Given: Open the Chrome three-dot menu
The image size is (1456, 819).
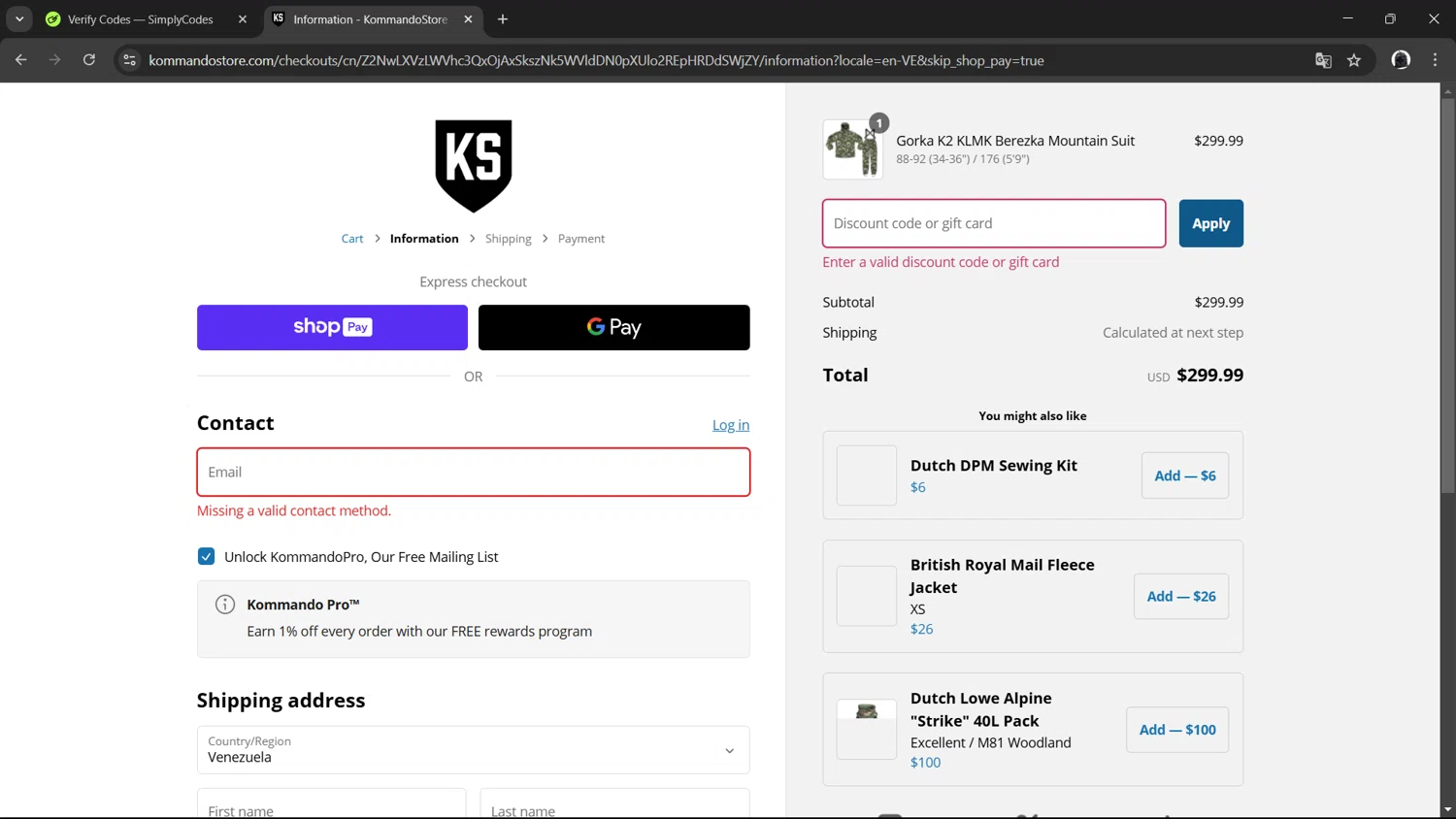Looking at the screenshot, I should [1435, 60].
